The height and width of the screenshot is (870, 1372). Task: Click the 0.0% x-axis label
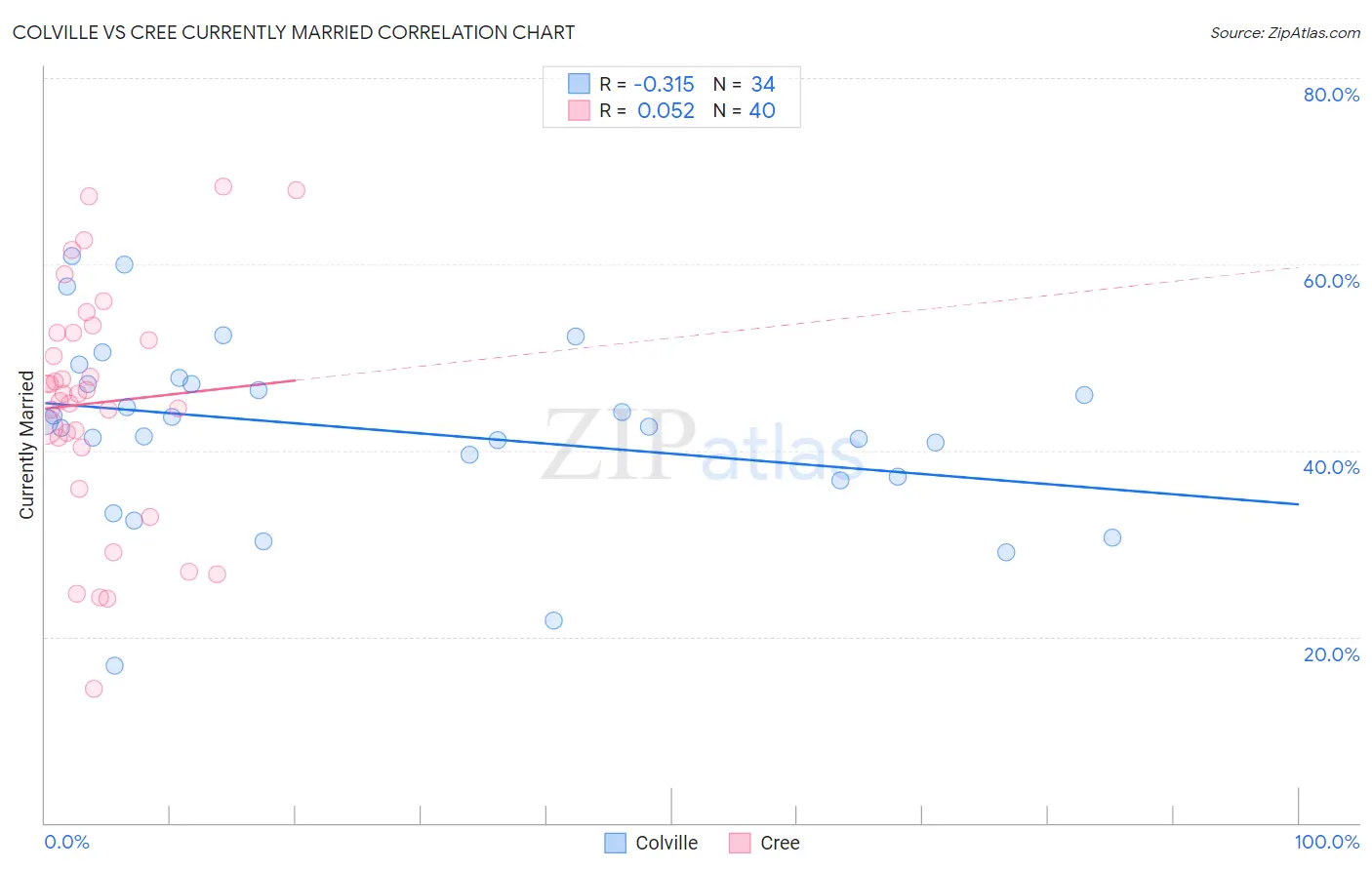66,842
